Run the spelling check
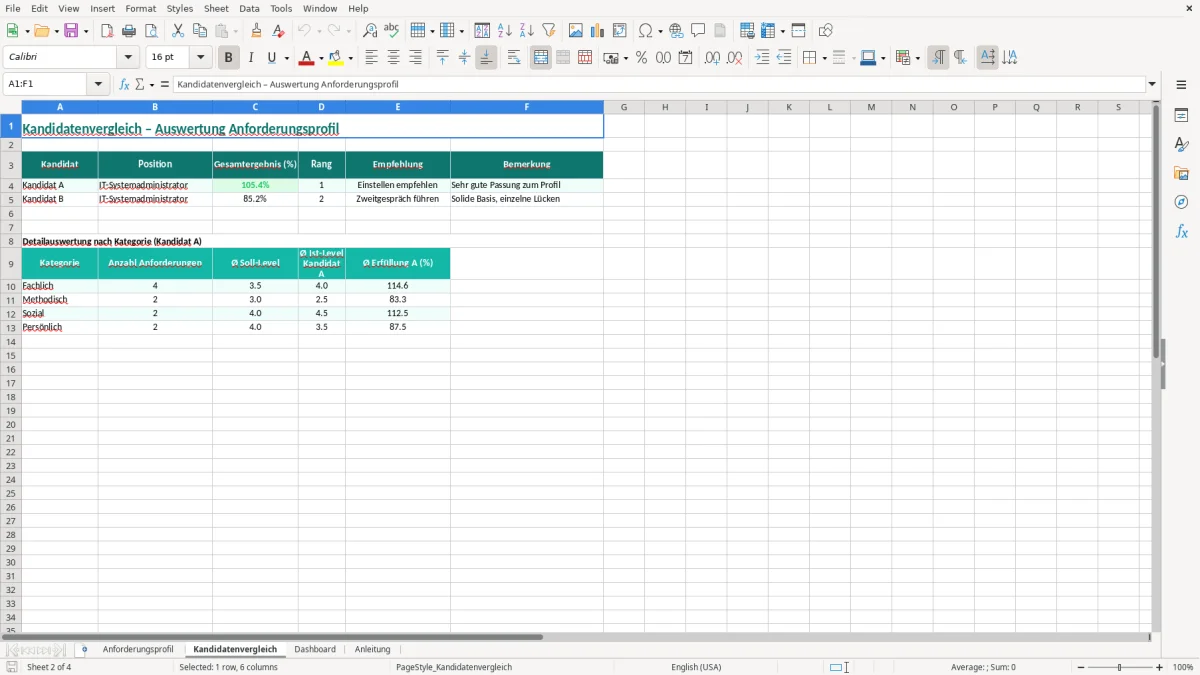 (392, 31)
